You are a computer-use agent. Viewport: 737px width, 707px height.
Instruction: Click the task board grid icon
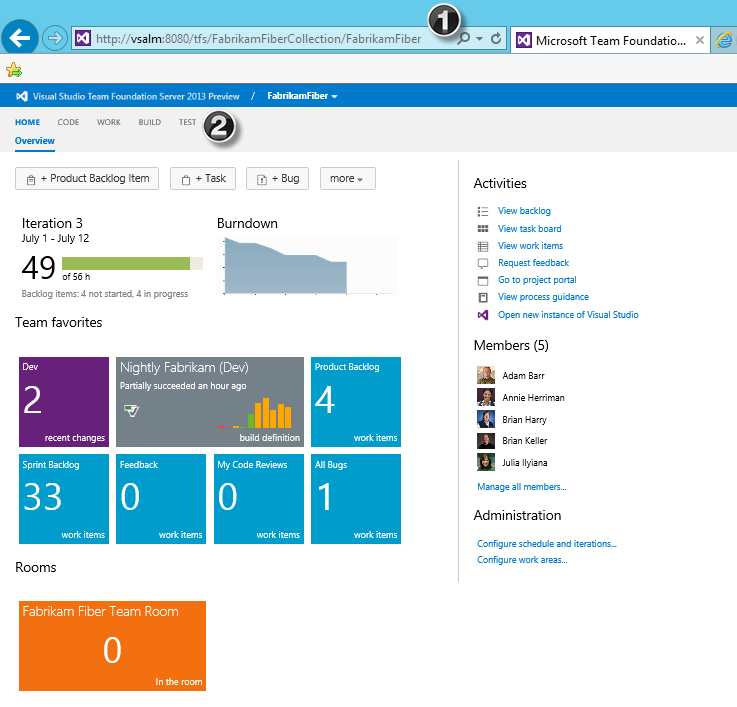point(483,228)
